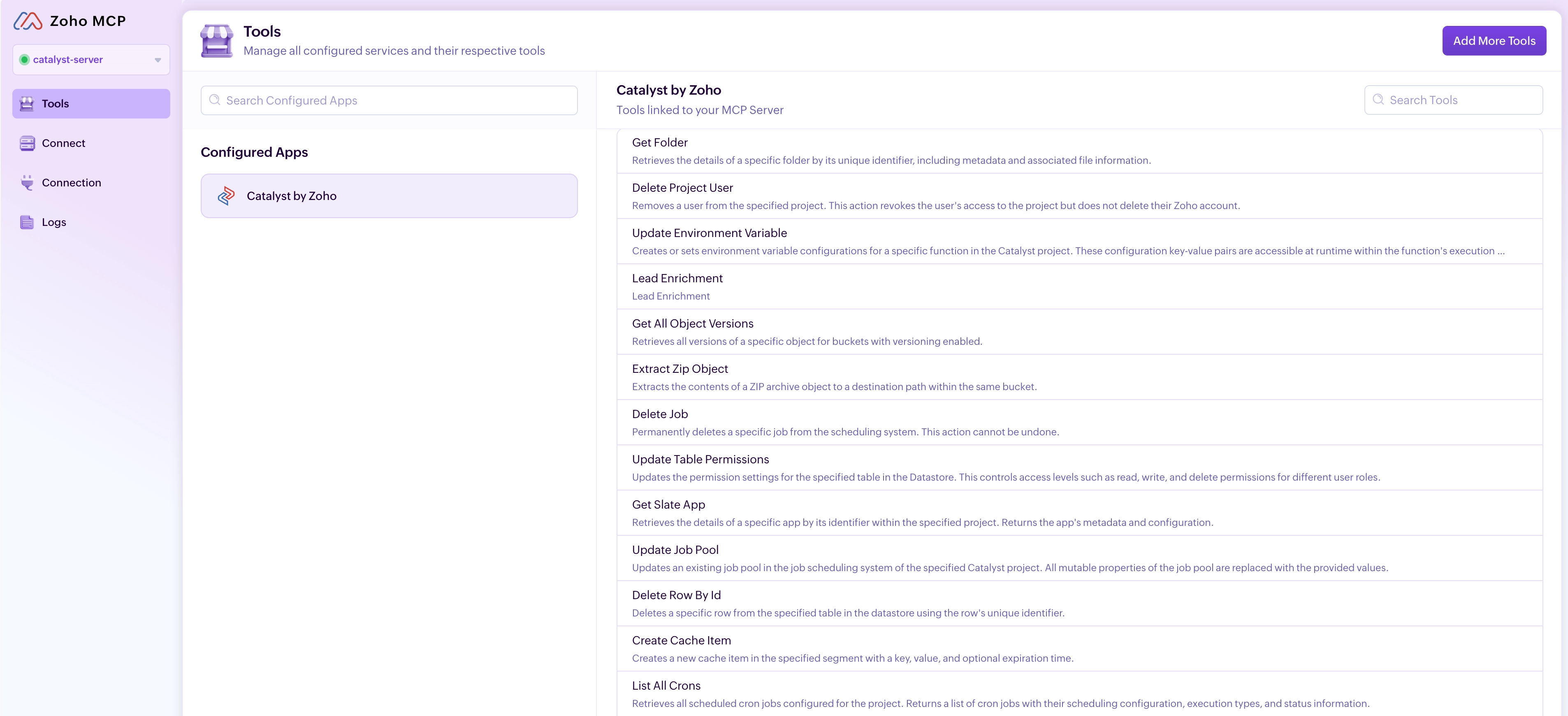Click the Catalyst by Zoho app logo

[x=226, y=196]
